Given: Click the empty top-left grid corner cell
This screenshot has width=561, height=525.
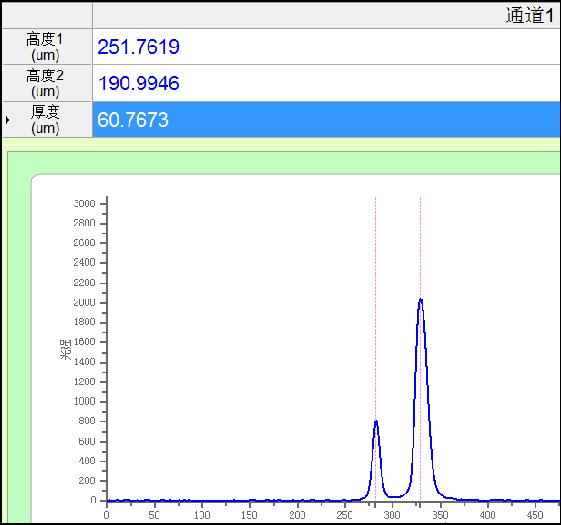Looking at the screenshot, I should 47,15.
